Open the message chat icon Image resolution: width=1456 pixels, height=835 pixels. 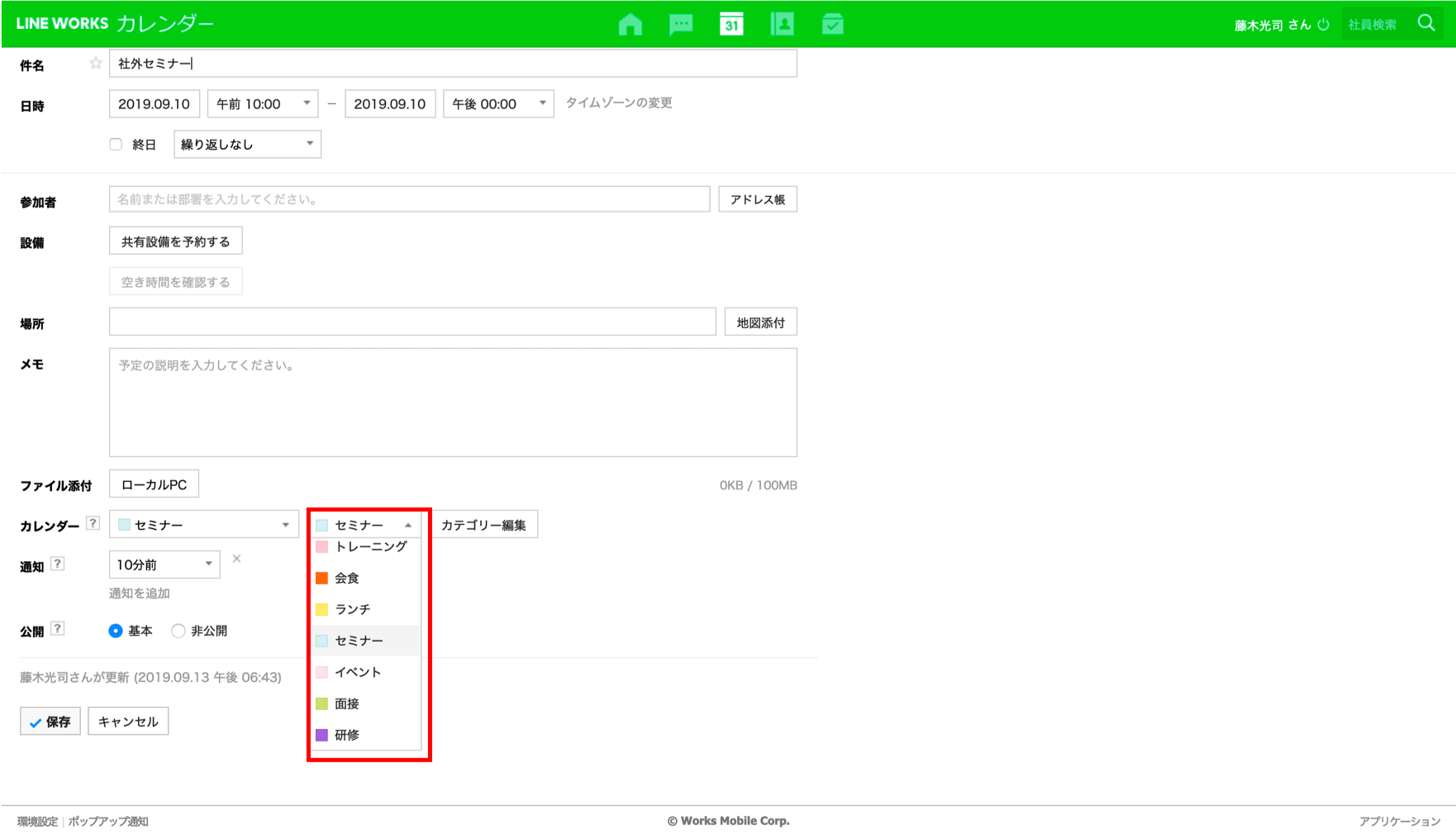(x=681, y=24)
